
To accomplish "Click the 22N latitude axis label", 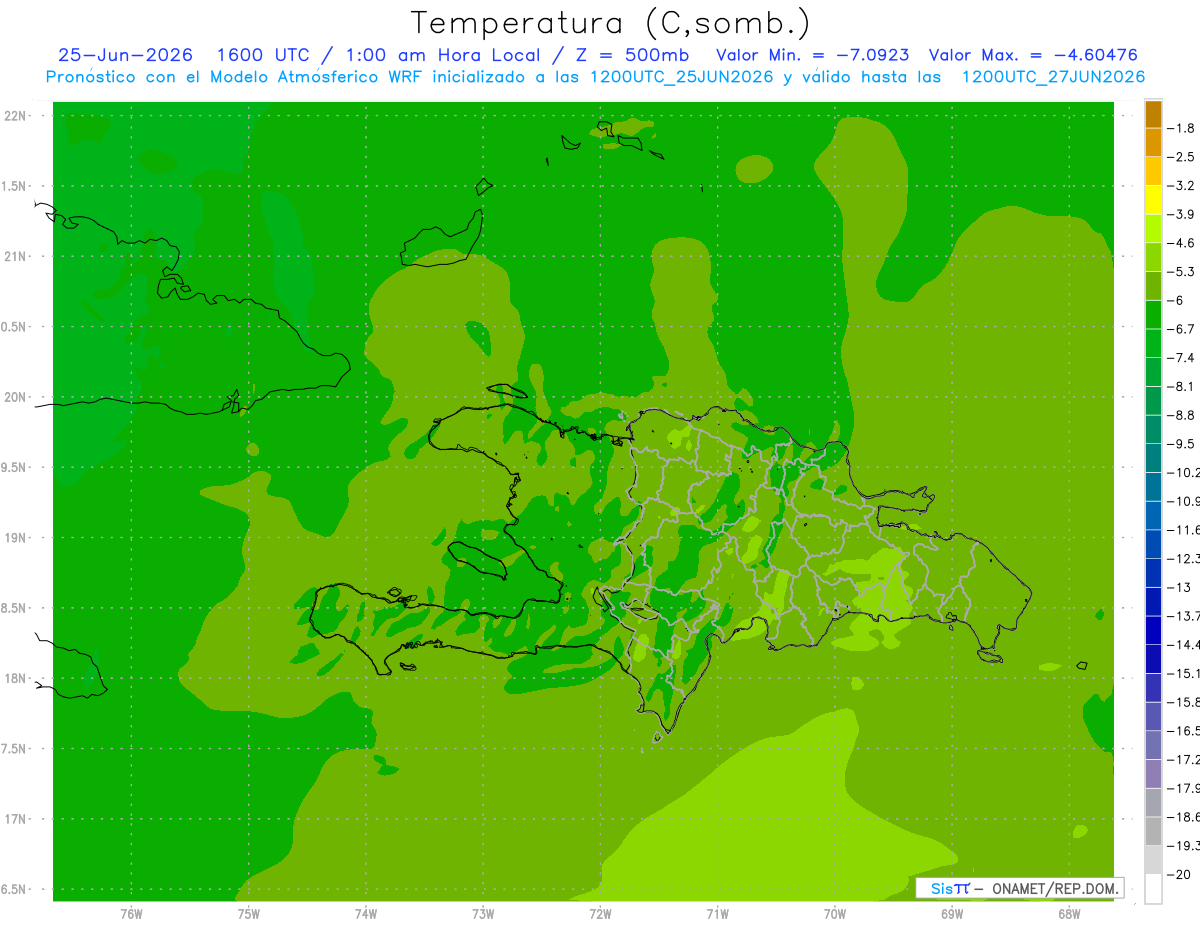I will (15, 116).
